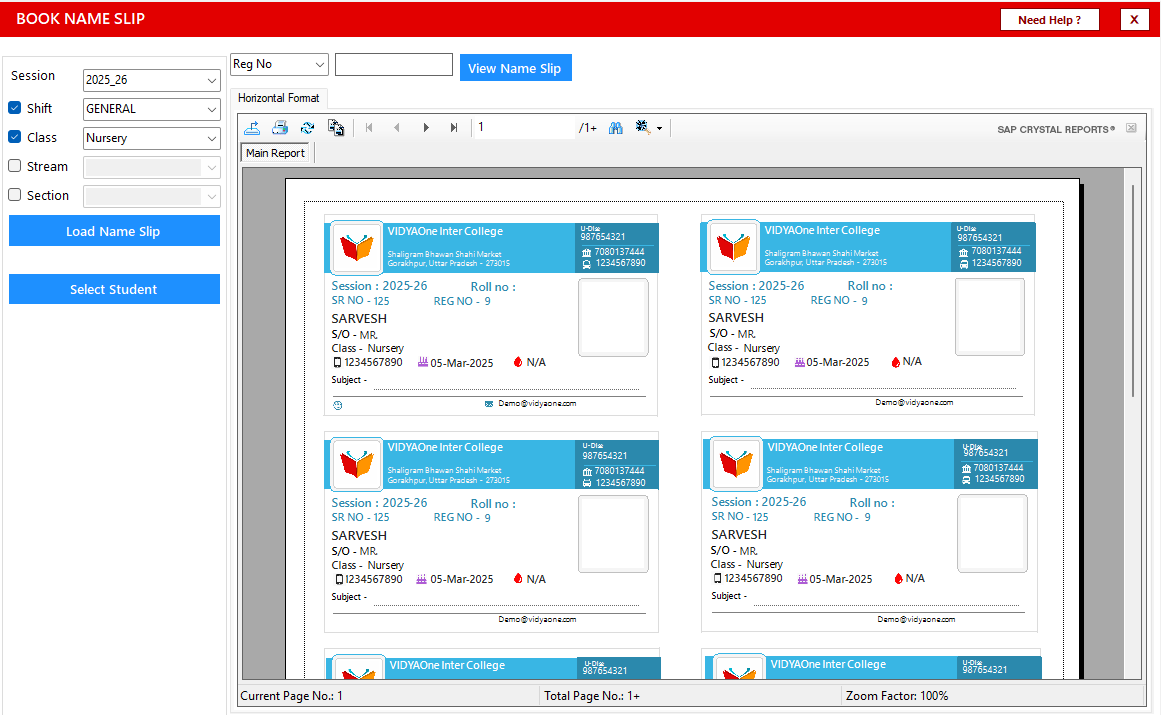Screen dimensions: 1161x715
Task: Open the zoom dropdown arrow
Action: click(659, 129)
